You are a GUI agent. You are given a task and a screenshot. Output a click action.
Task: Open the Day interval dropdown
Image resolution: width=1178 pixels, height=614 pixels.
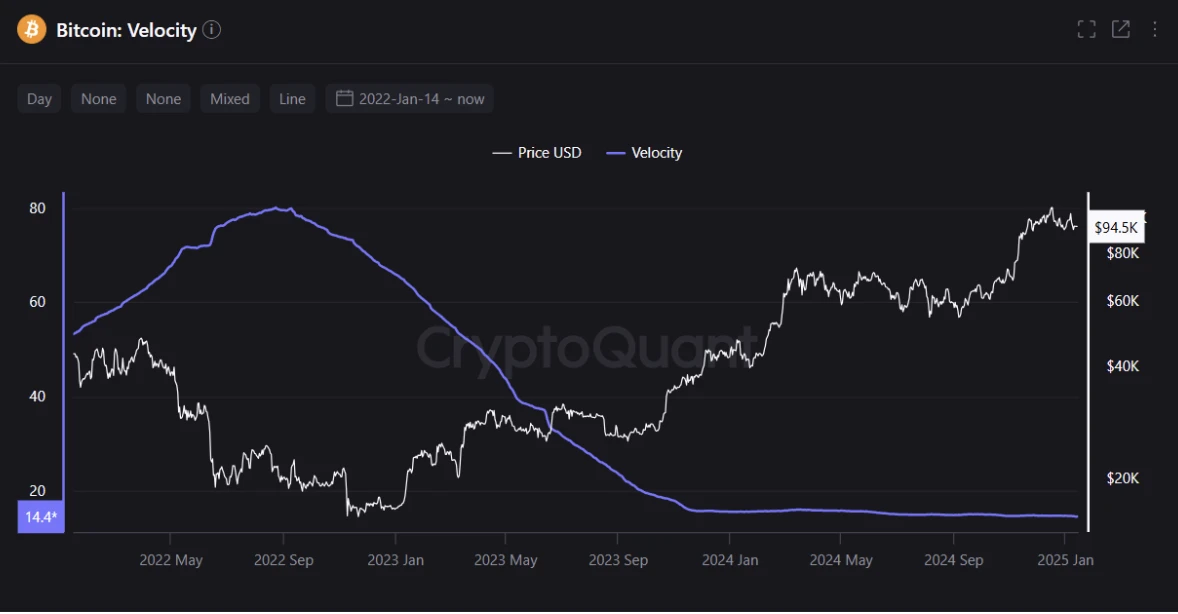point(39,99)
